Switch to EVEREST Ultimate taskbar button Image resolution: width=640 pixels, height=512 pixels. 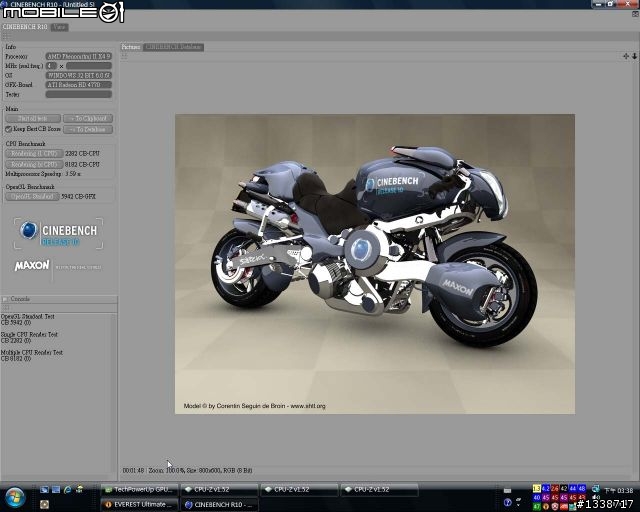[x=139, y=505]
